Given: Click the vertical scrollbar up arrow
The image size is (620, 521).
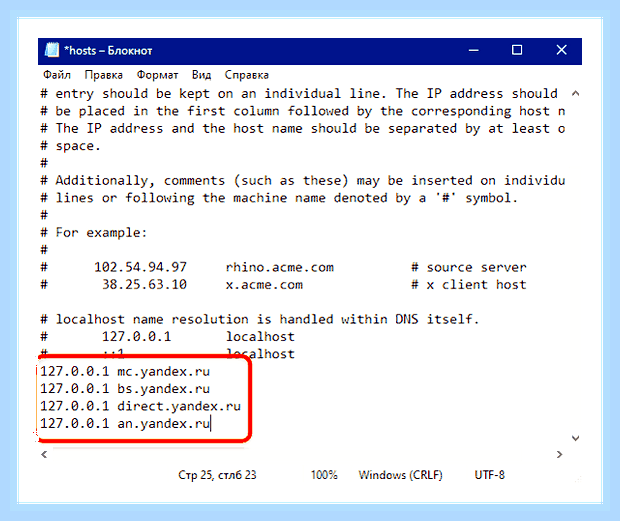Looking at the screenshot, I should point(576,94).
